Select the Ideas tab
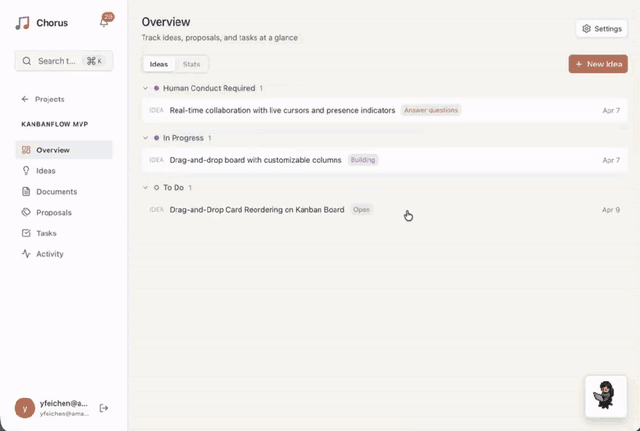640x431 pixels. 159,64
